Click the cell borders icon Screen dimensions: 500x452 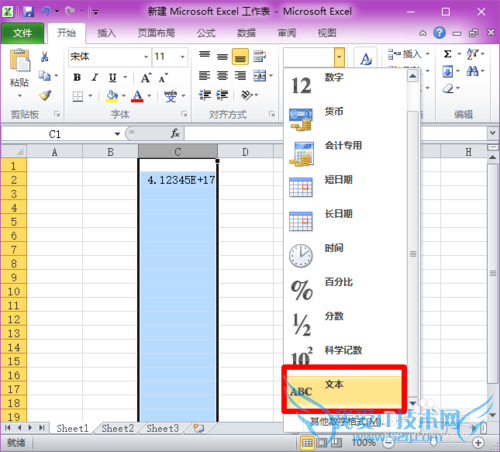click(x=78, y=96)
